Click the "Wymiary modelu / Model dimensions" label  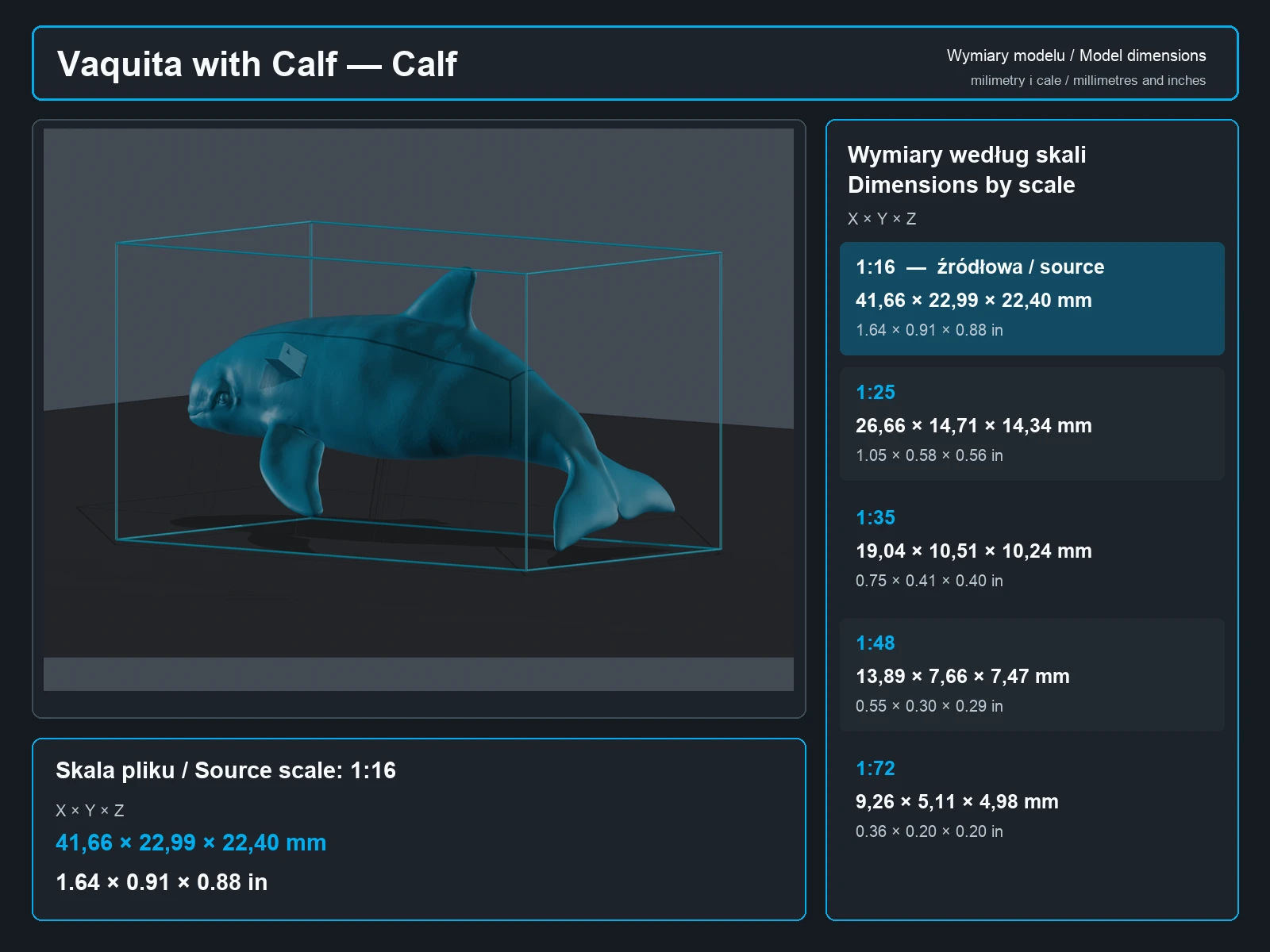(x=1076, y=56)
